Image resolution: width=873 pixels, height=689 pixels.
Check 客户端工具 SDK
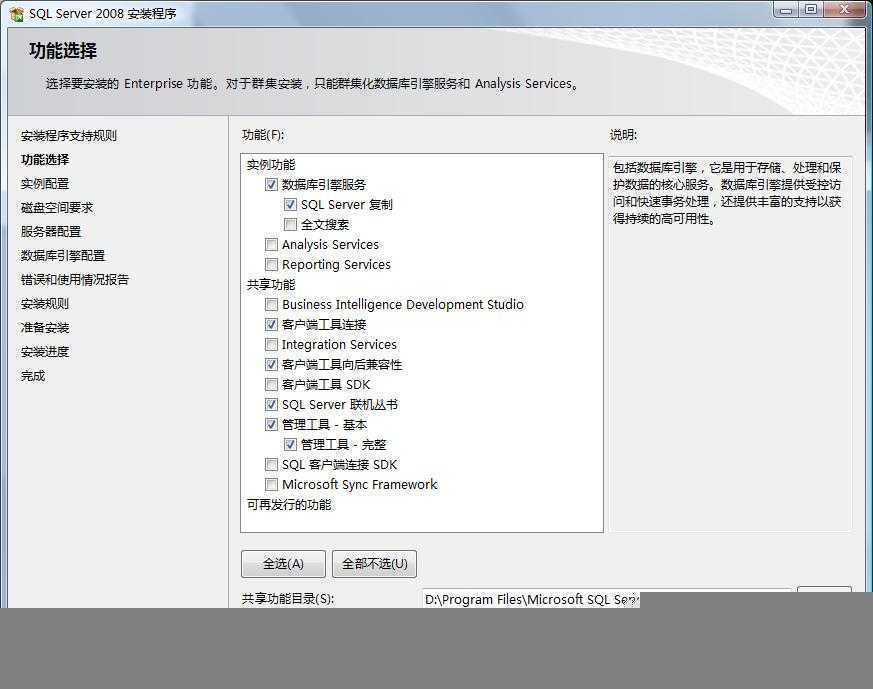coord(272,384)
